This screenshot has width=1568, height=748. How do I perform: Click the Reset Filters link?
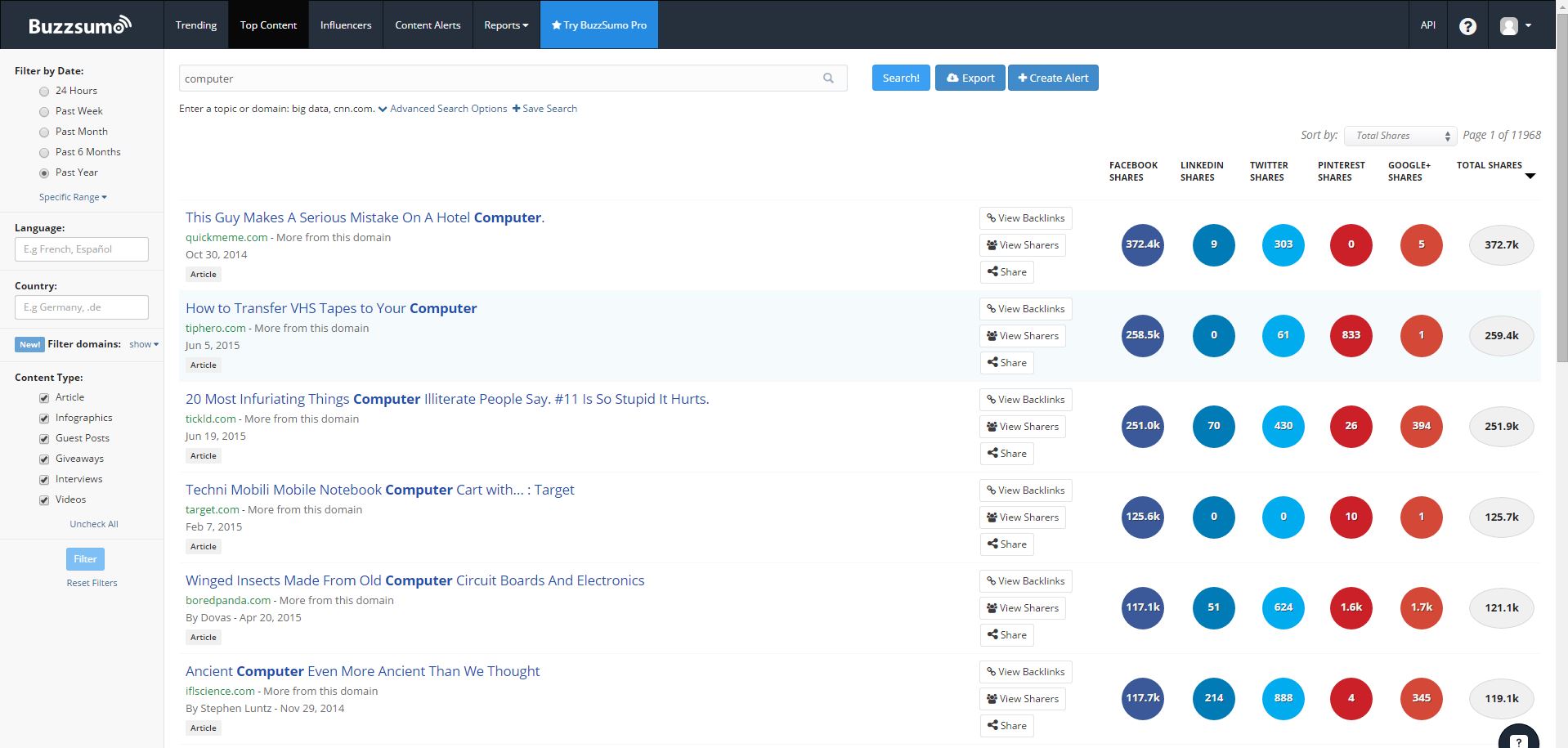pyautogui.click(x=92, y=583)
